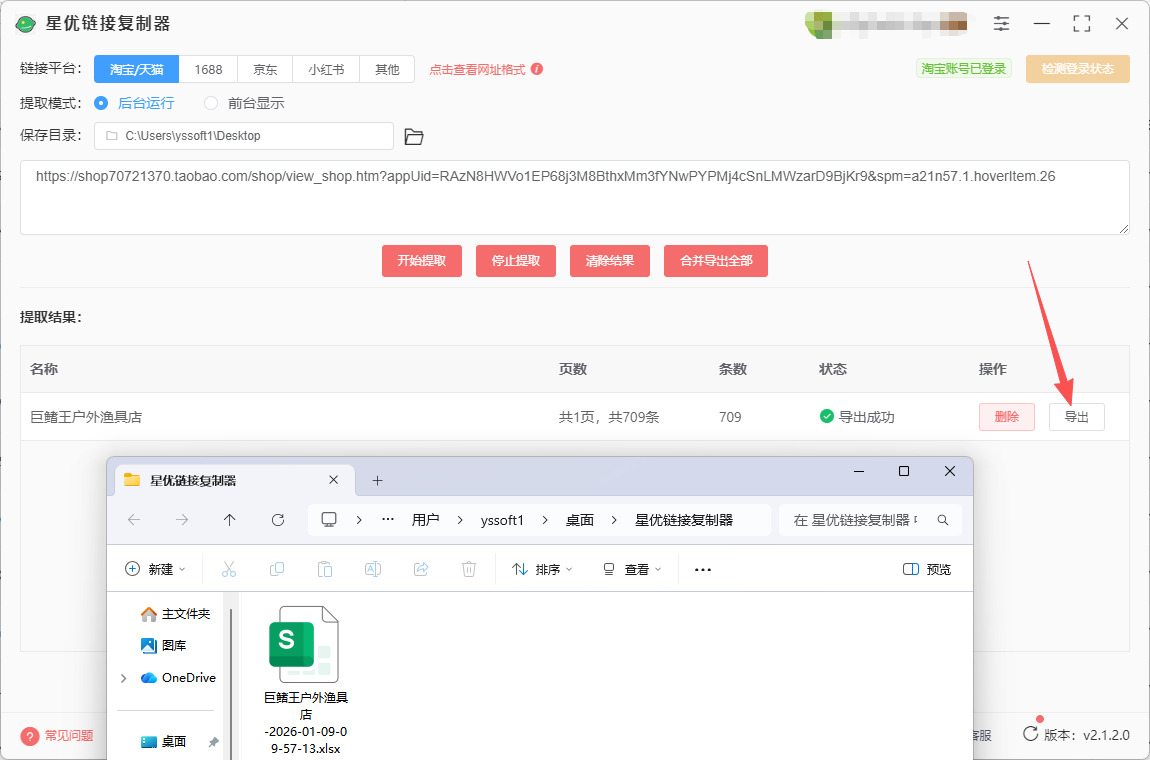This screenshot has height=760, width=1150.
Task: Open the settings sliders icon in title bar
Action: [x=1001, y=23]
